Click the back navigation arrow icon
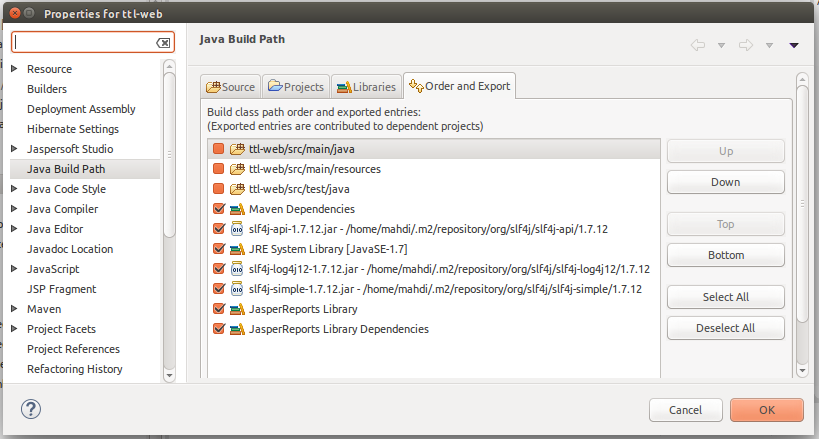 click(698, 45)
